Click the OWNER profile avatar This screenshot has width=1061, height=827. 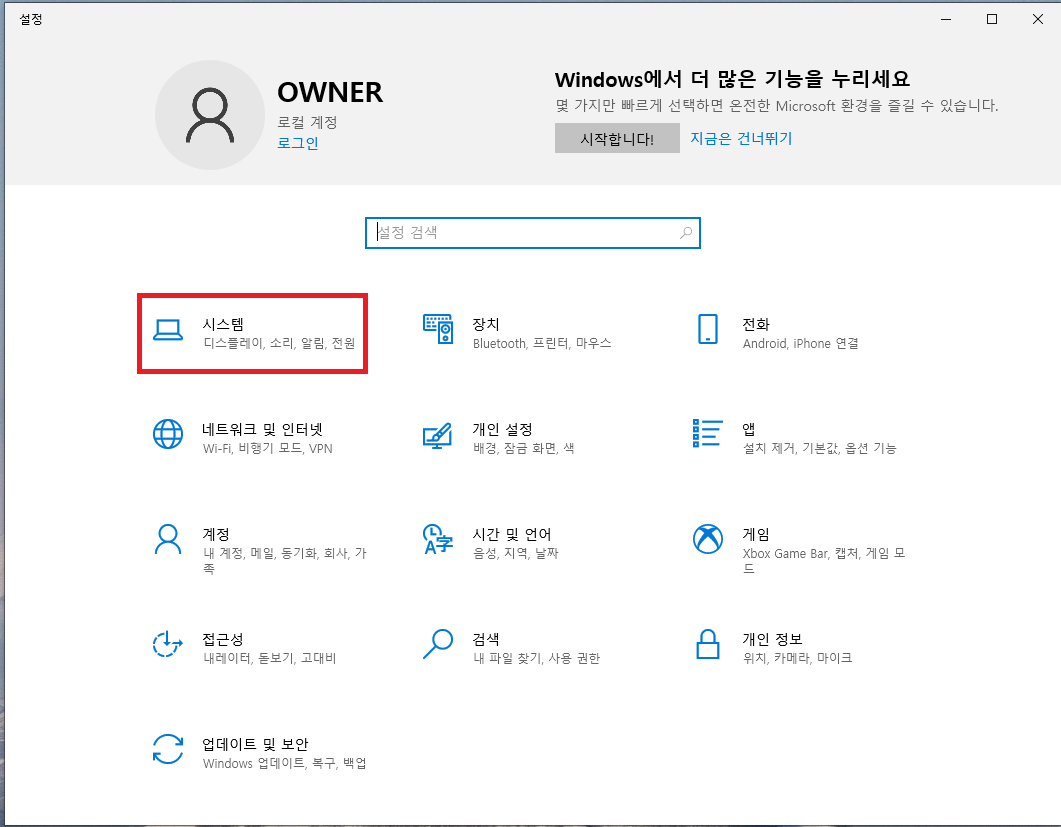pos(210,115)
